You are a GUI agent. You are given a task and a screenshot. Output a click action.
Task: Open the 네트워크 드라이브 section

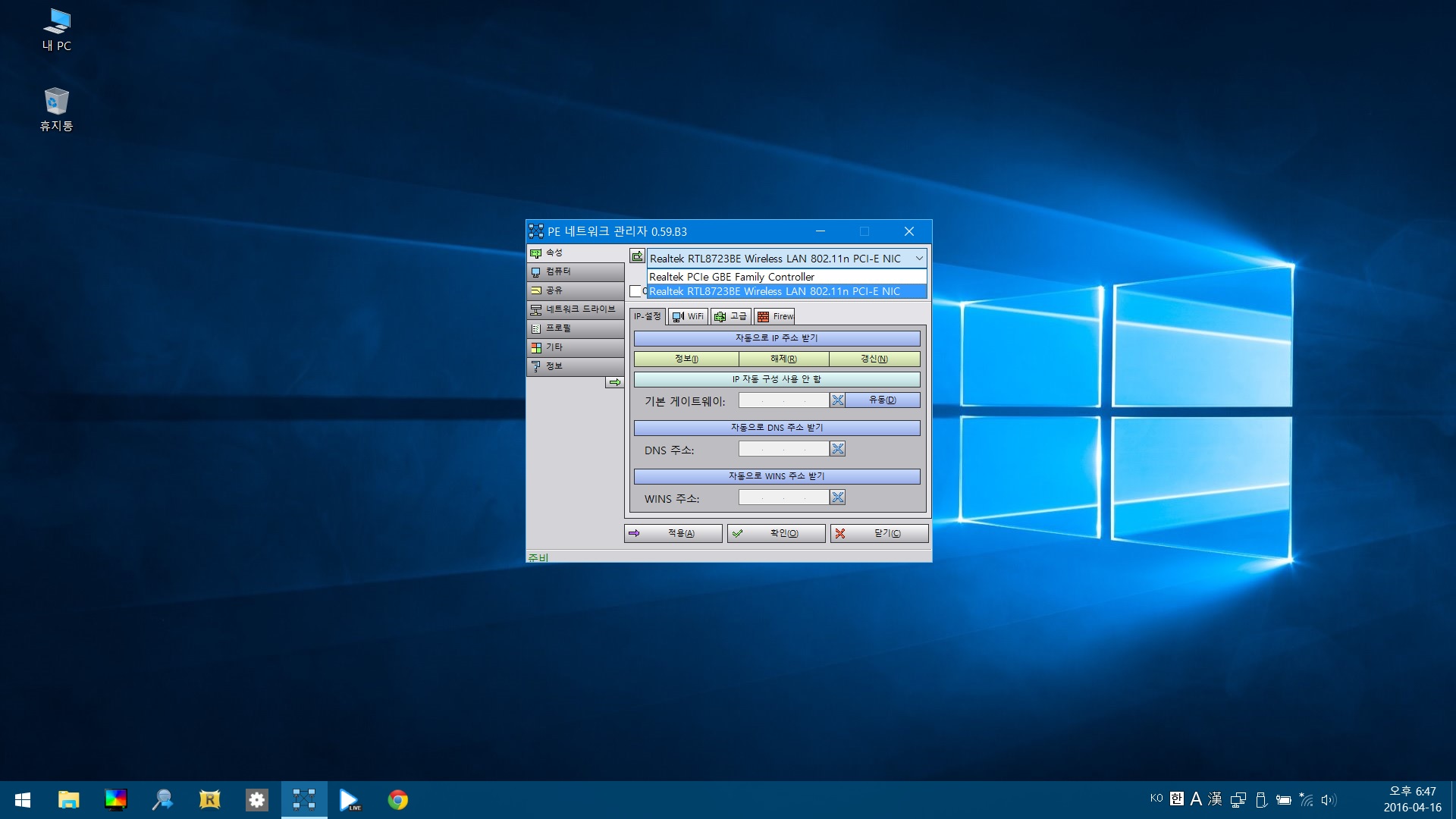coord(576,309)
